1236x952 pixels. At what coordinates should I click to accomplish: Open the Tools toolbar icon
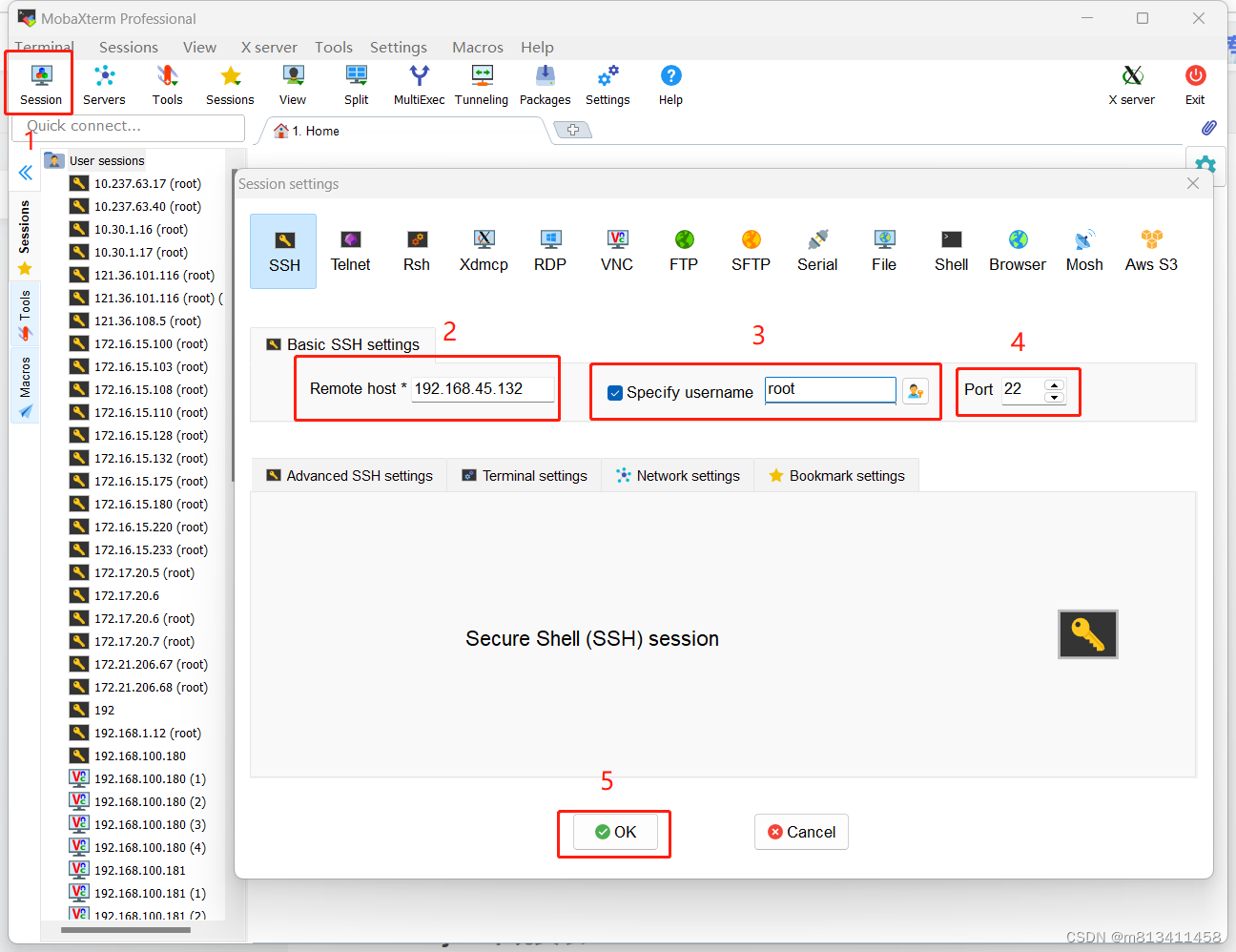167,85
